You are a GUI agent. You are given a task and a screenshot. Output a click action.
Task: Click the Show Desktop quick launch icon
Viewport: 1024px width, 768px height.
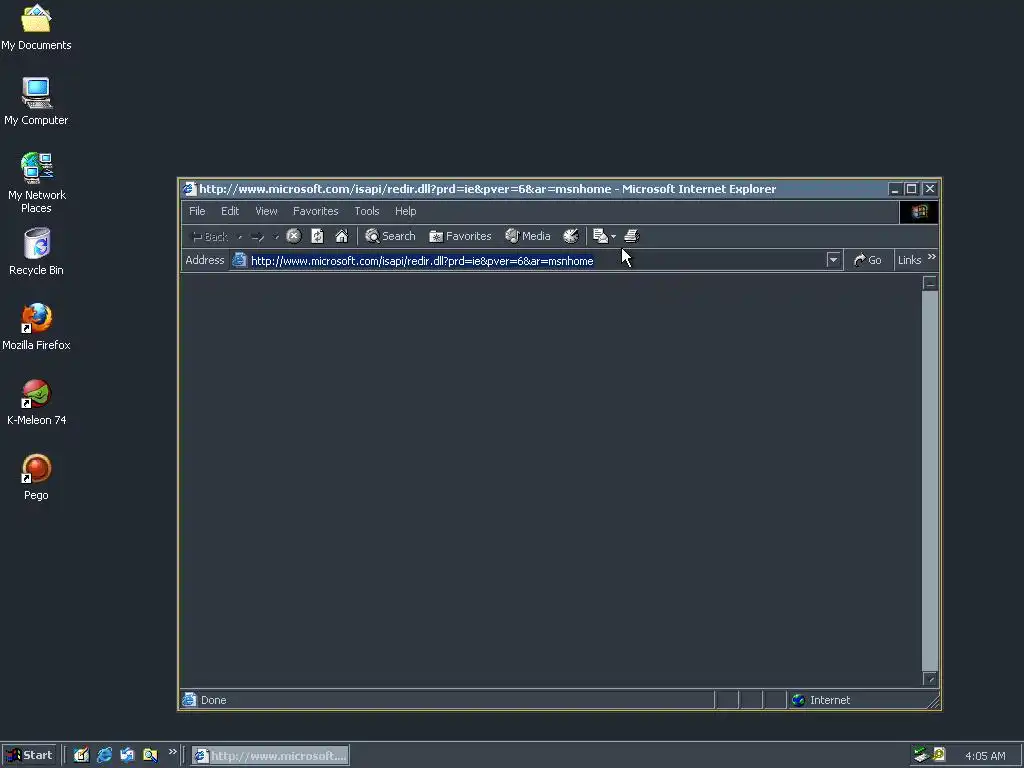click(x=81, y=755)
